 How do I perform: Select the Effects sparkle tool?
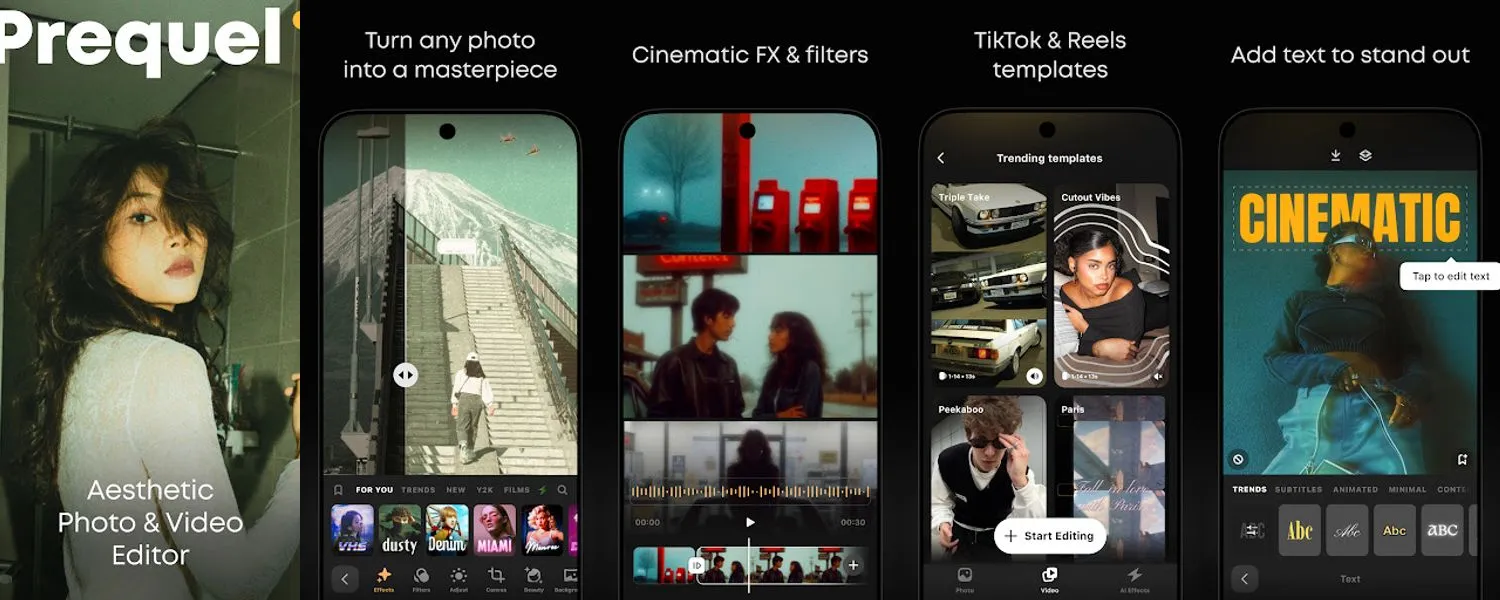coord(384,574)
